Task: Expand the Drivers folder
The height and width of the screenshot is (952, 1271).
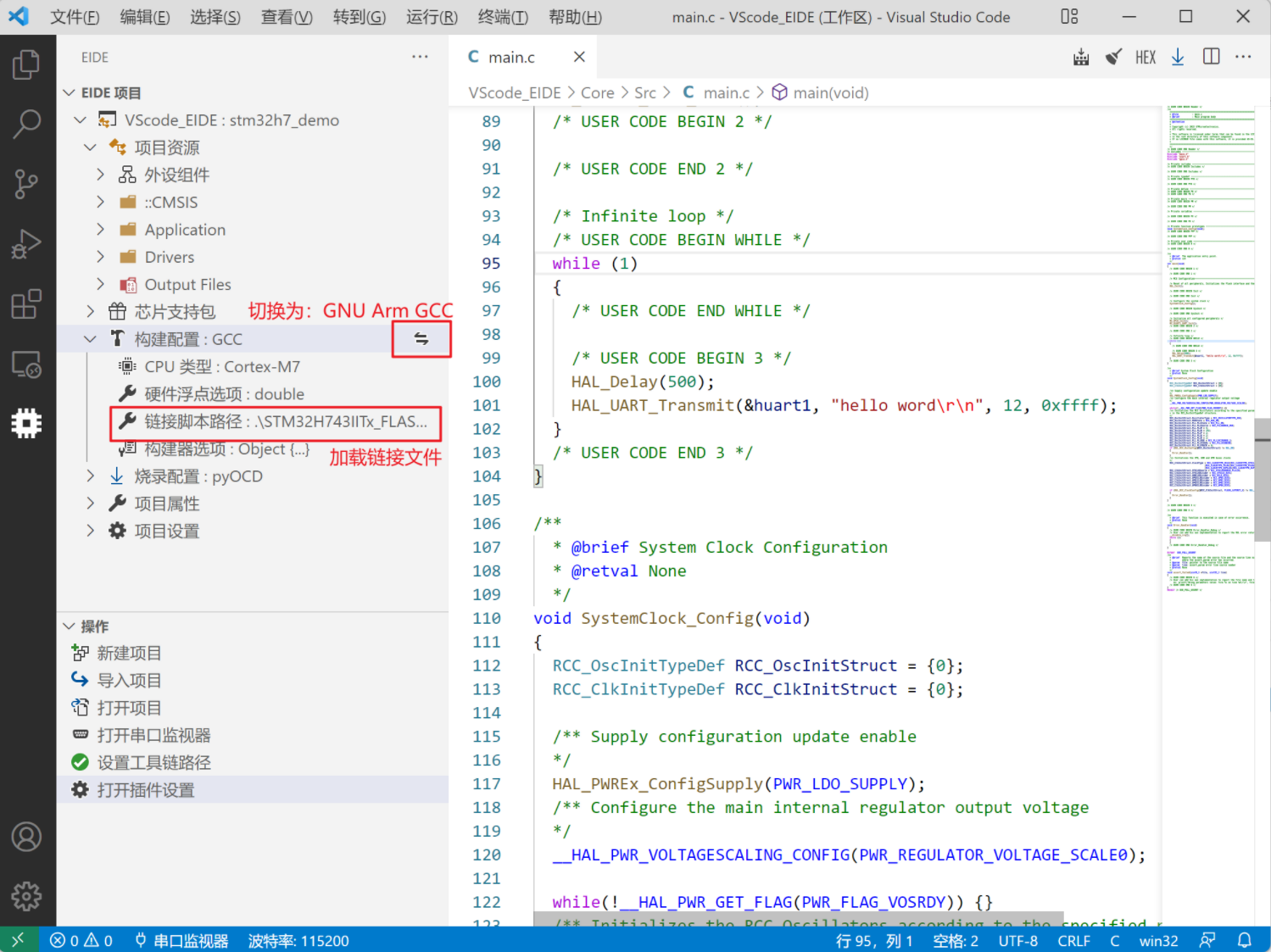Action: pos(100,257)
